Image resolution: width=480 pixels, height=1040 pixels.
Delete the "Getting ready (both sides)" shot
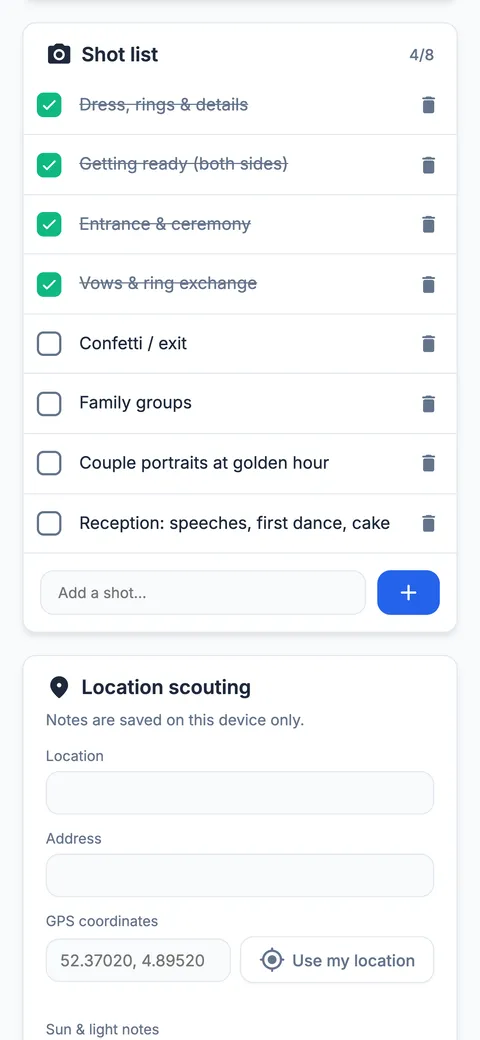[x=428, y=164]
